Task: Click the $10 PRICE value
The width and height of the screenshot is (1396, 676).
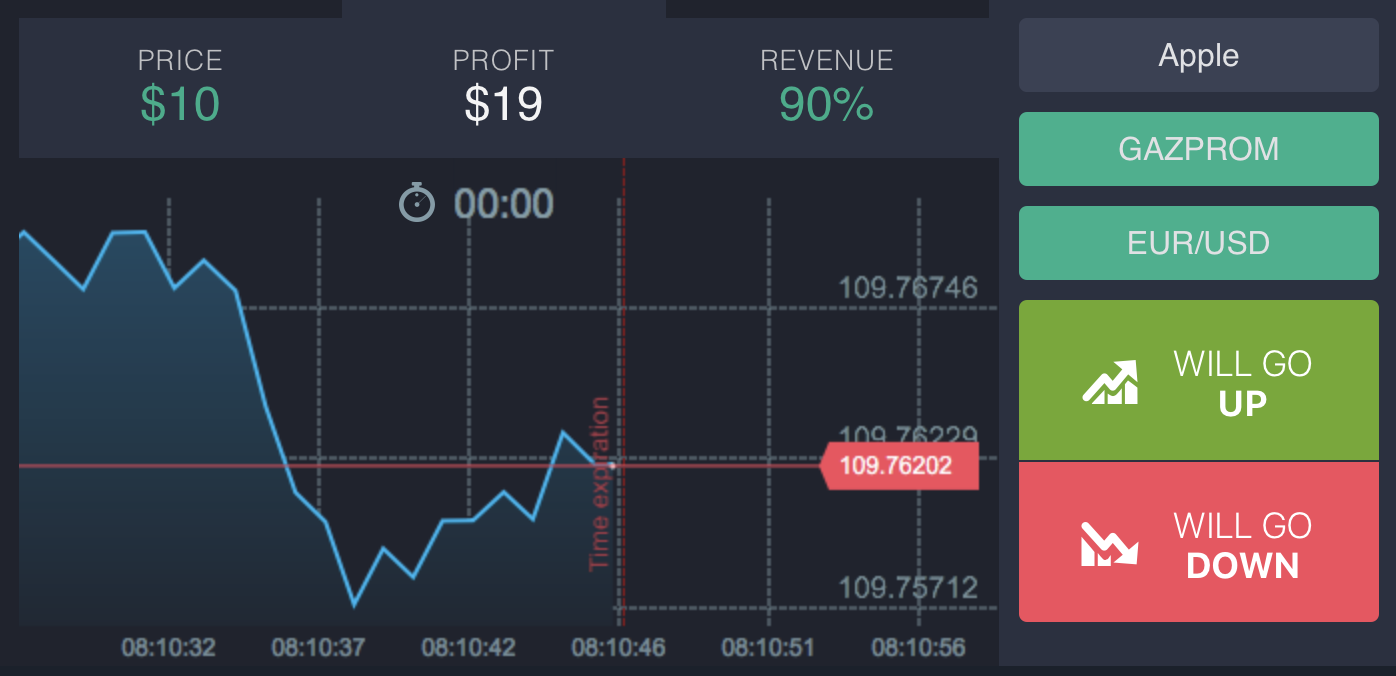Action: pyautogui.click(x=180, y=104)
